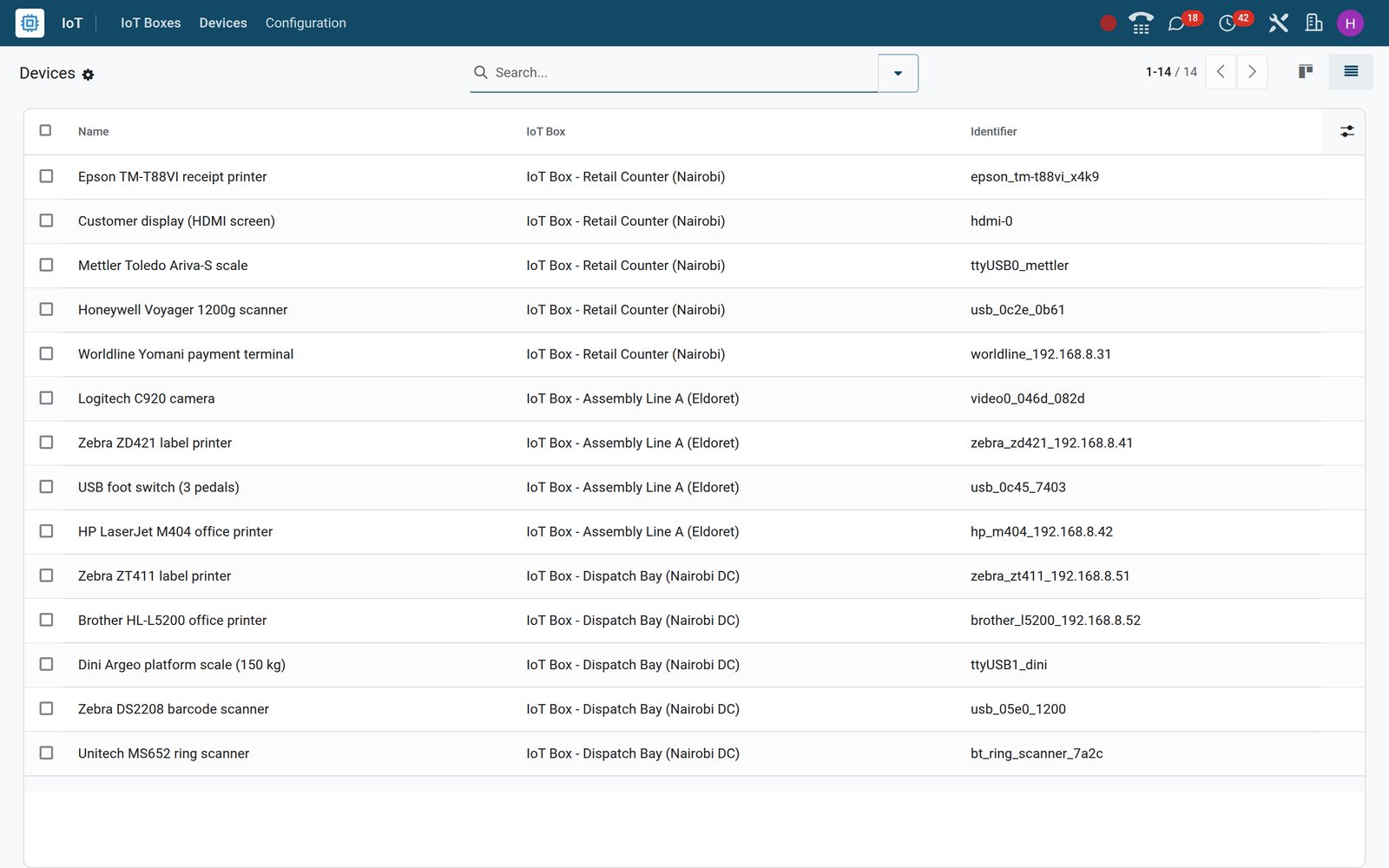
Task: Tick the Brother HL-L5200 office printer checkbox
Action: (46, 619)
